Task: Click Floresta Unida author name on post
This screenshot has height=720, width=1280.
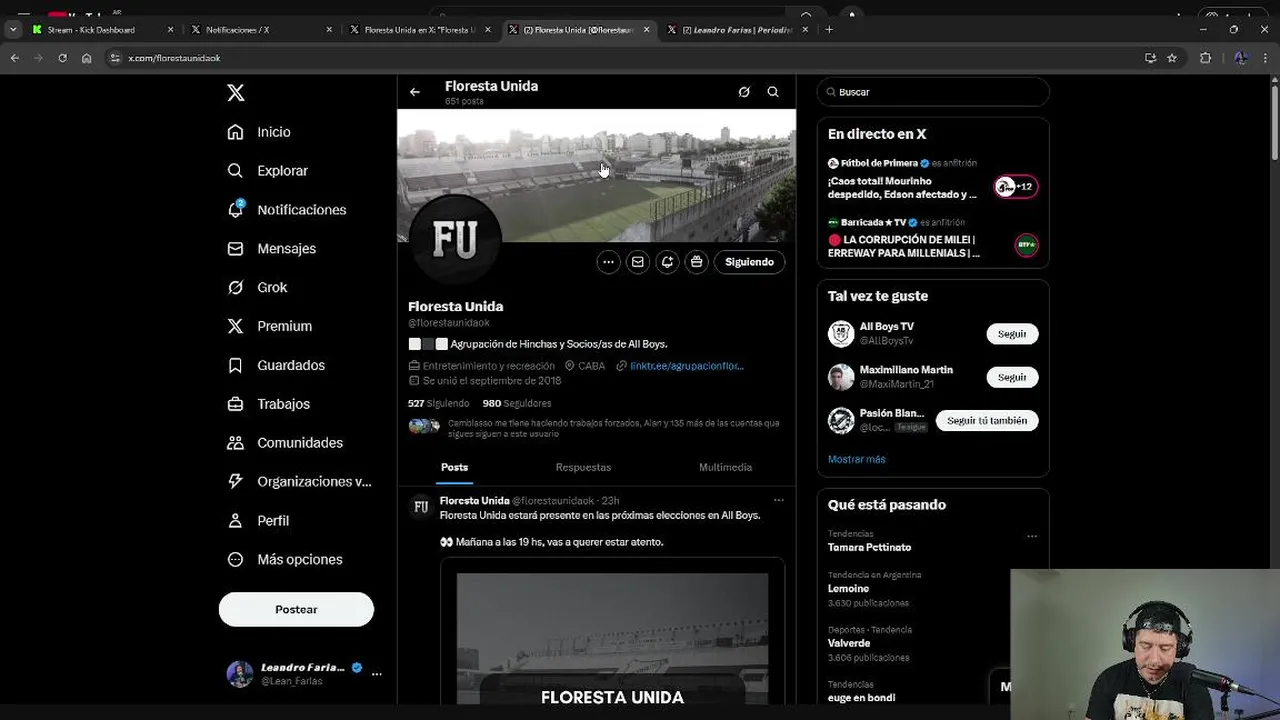Action: click(x=475, y=501)
